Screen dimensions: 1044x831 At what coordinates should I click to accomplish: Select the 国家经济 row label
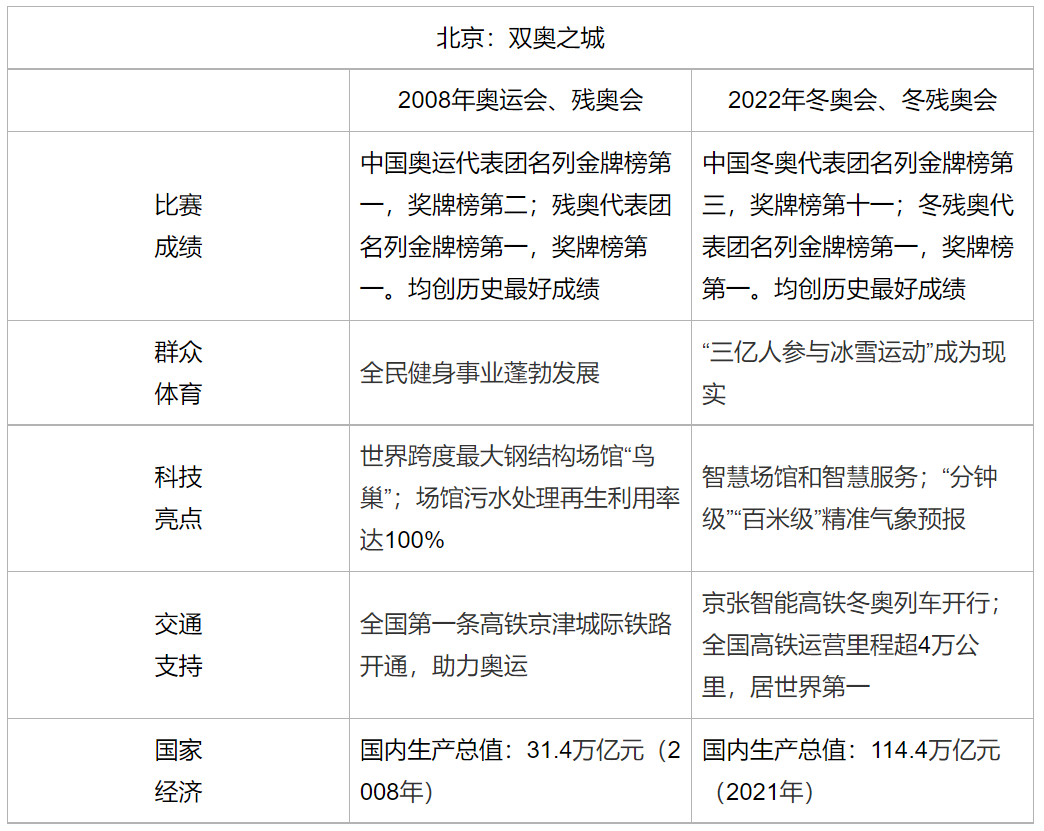[178, 771]
